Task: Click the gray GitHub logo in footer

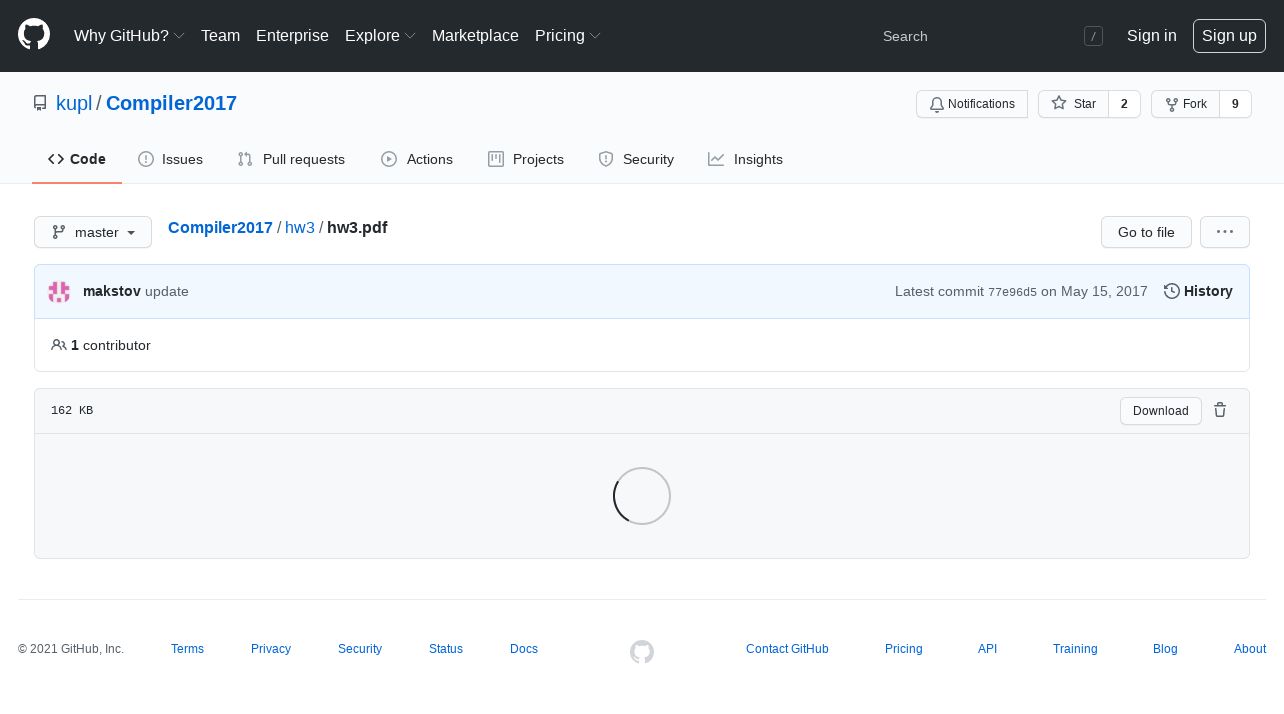Action: tap(642, 652)
